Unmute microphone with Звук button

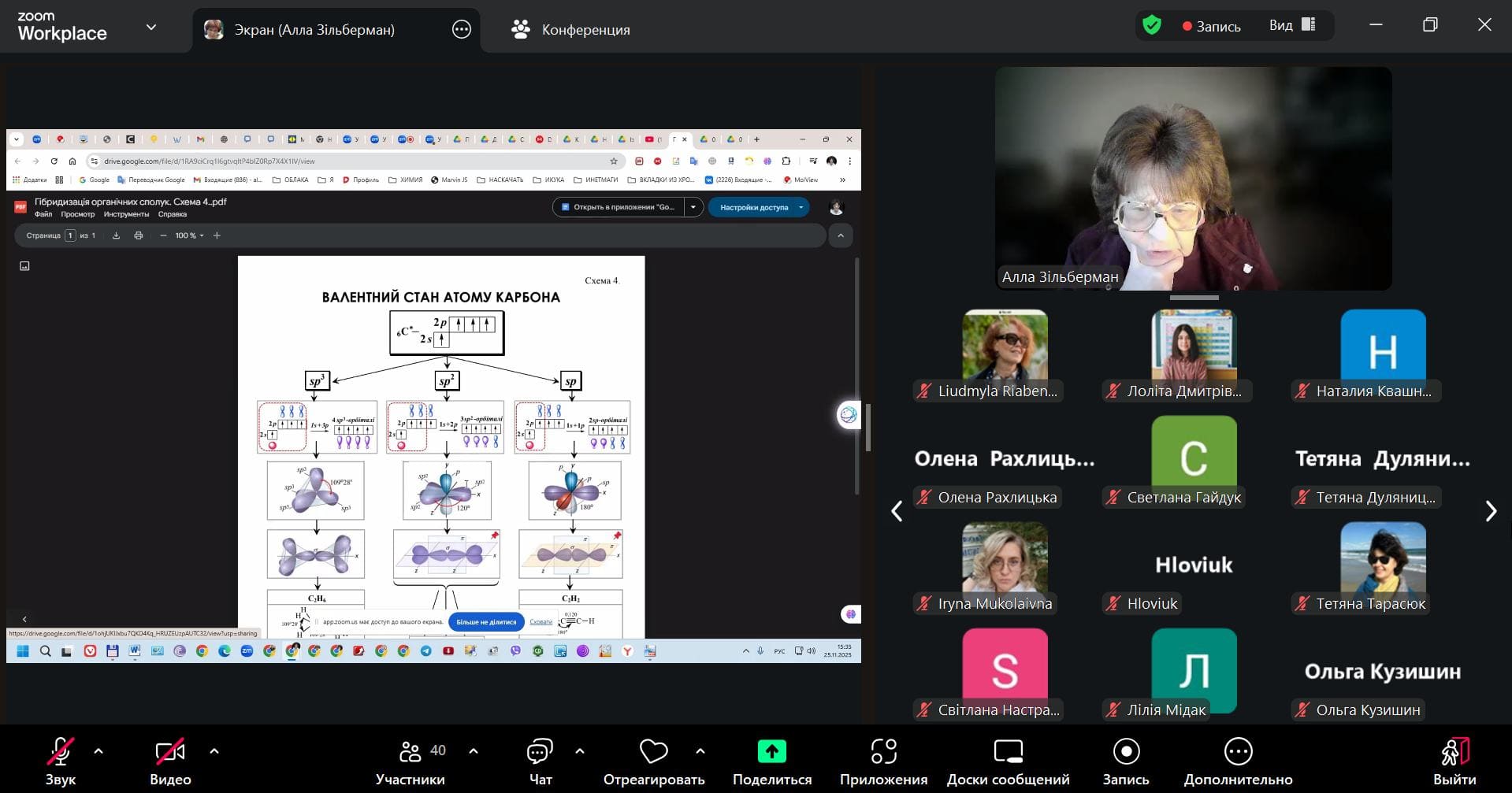(x=60, y=759)
